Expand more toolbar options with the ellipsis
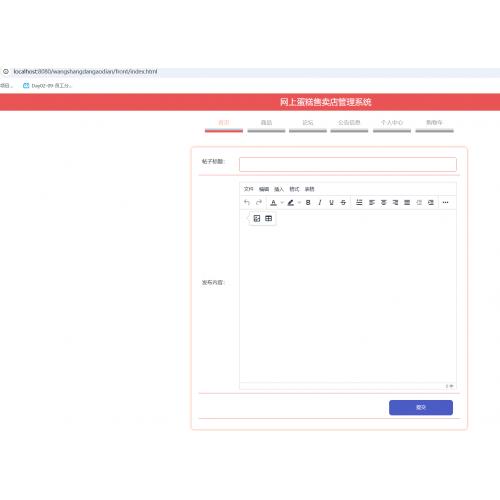 click(x=445, y=202)
